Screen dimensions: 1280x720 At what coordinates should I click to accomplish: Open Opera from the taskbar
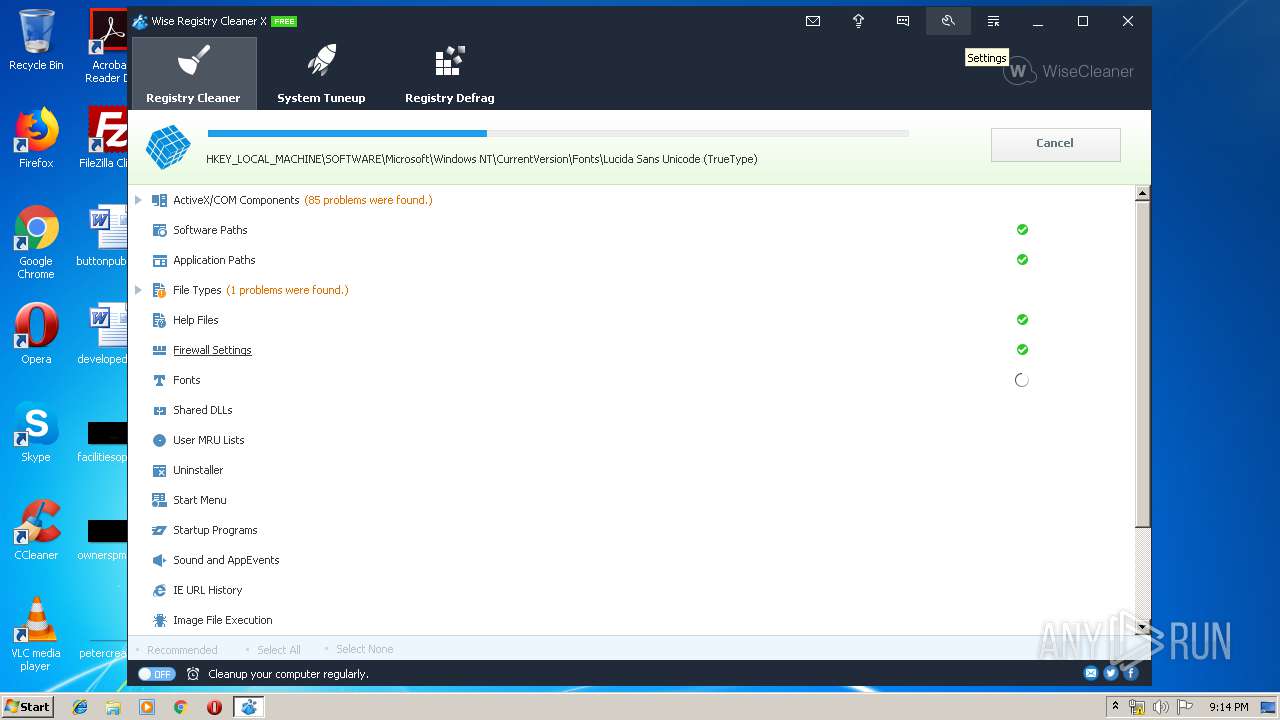point(214,707)
